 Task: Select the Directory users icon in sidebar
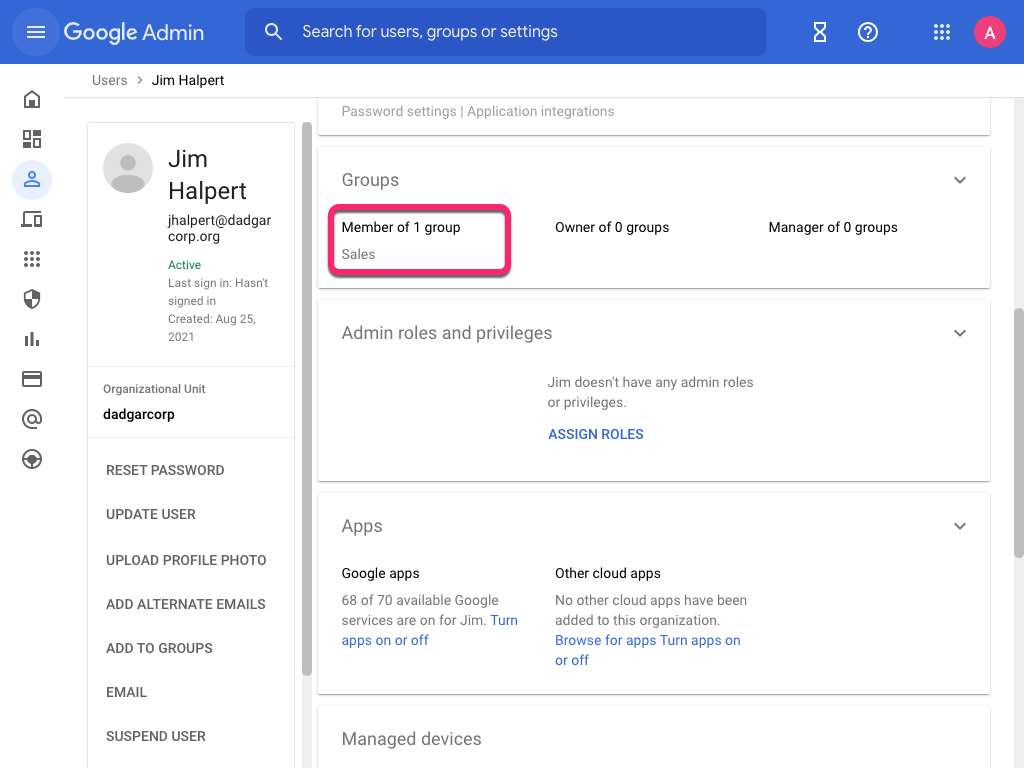[x=31, y=180]
